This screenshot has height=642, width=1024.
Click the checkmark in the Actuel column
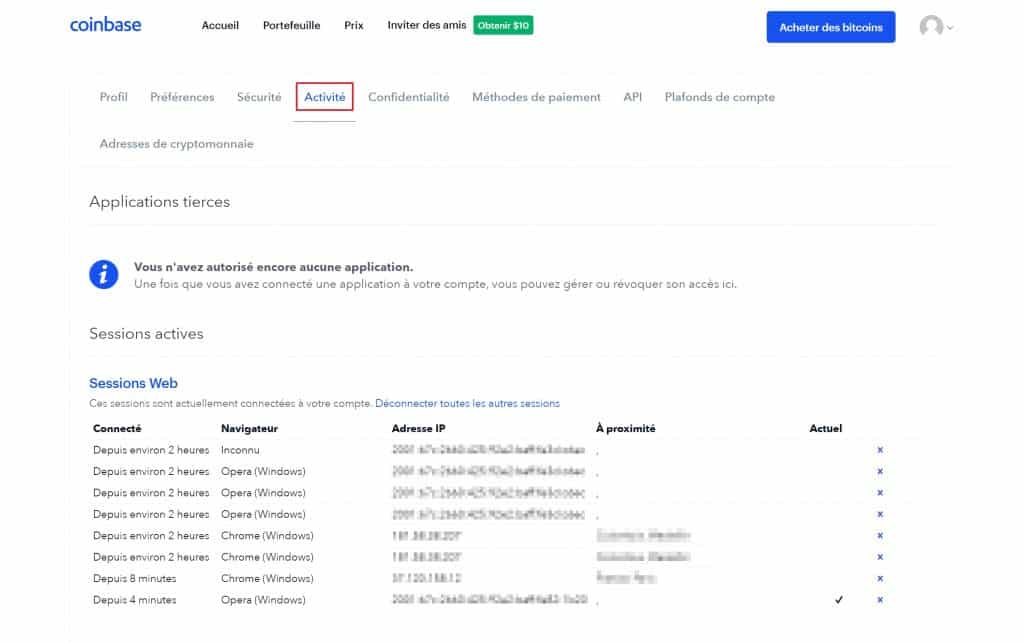(839, 600)
